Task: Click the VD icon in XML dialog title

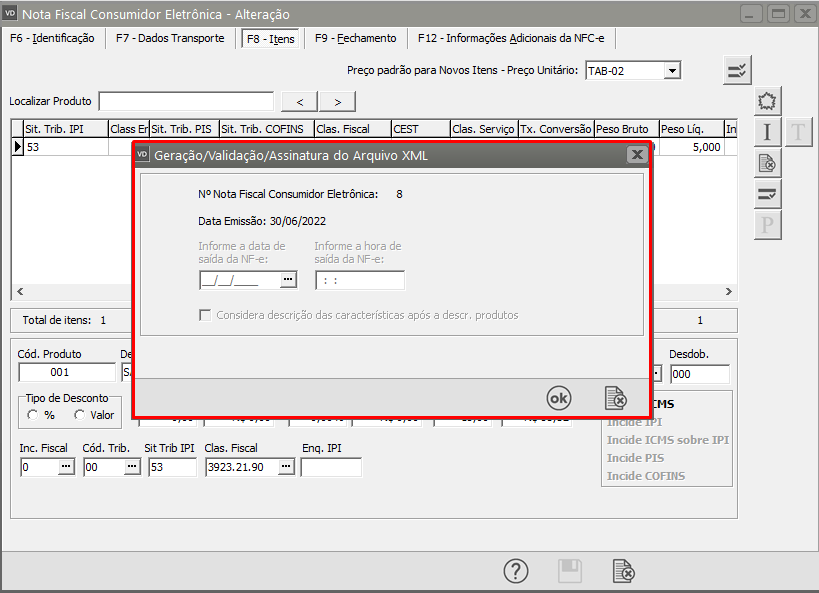Action: (142, 155)
